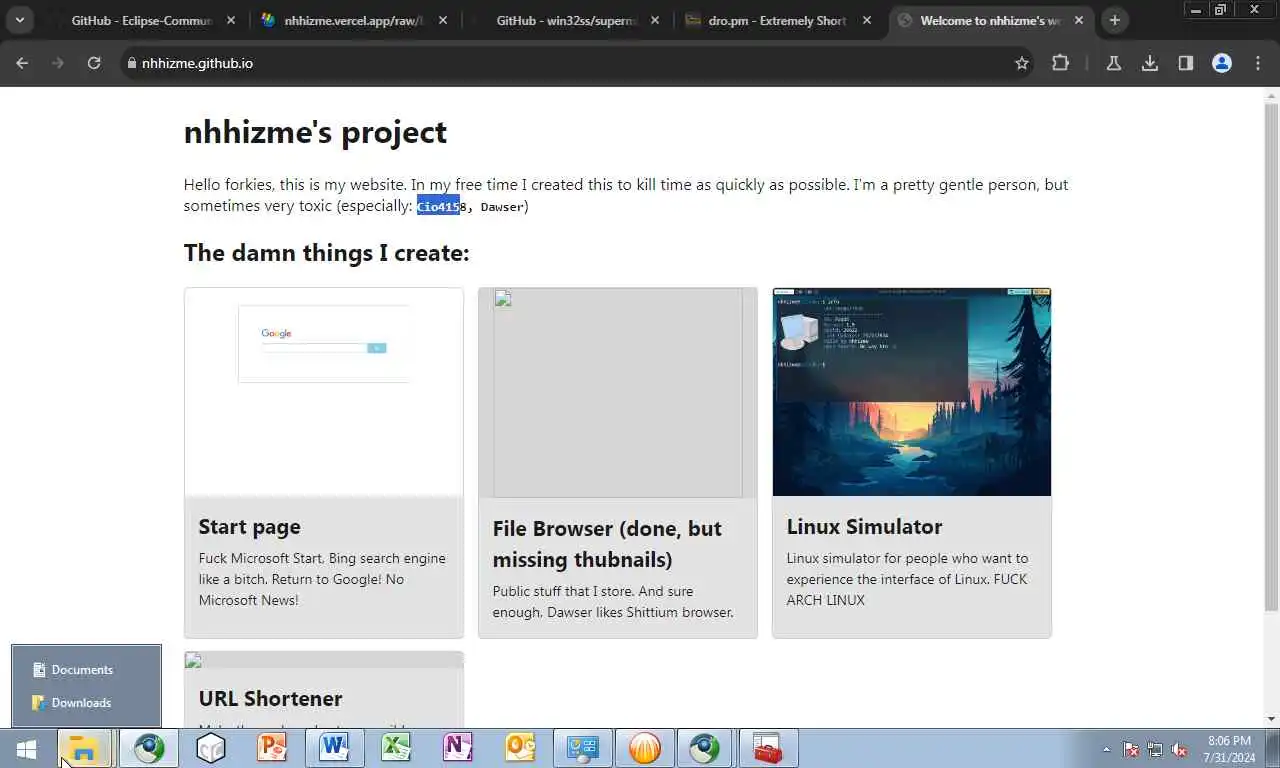Switch to GitHub - win32ss/superm tab
The width and height of the screenshot is (1280, 768).
(x=566, y=20)
